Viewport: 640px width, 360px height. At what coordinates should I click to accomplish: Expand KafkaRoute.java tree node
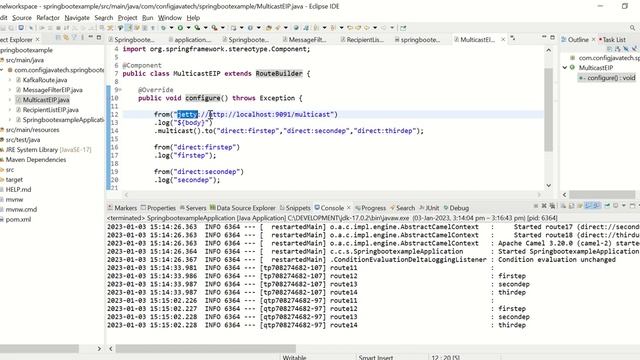pyautogui.click(x=10, y=80)
